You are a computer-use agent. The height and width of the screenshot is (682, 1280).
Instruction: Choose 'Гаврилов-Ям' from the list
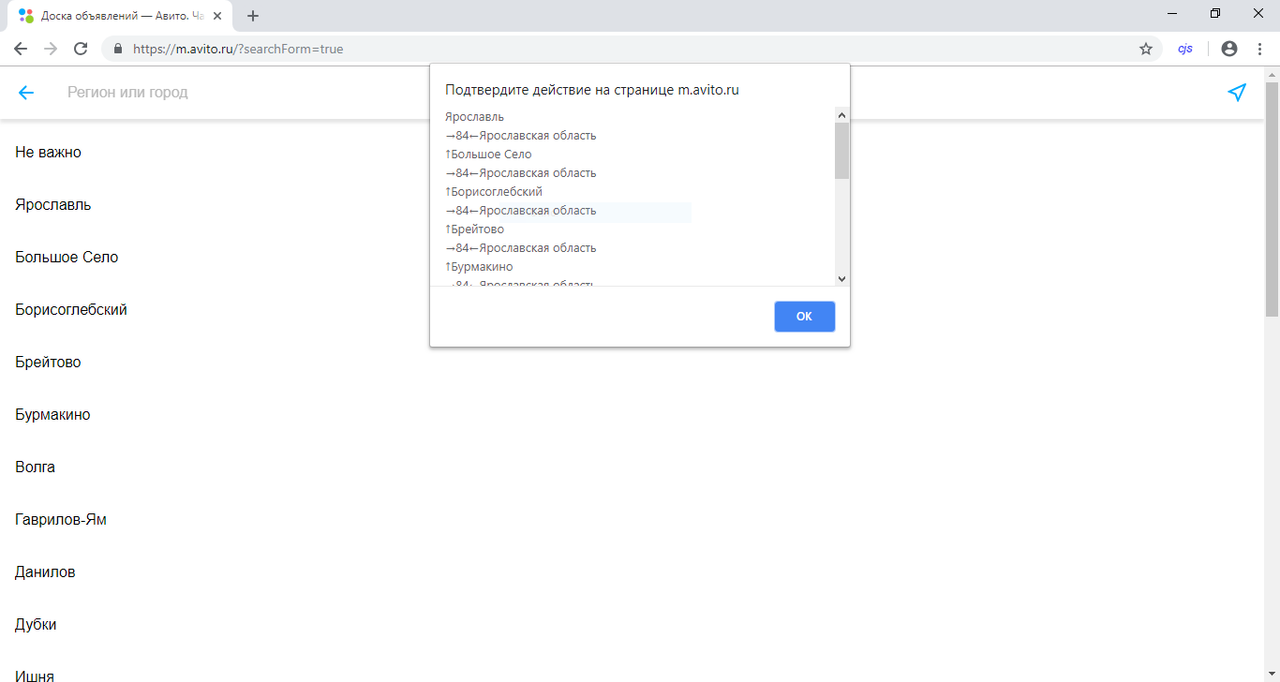click(x=61, y=520)
